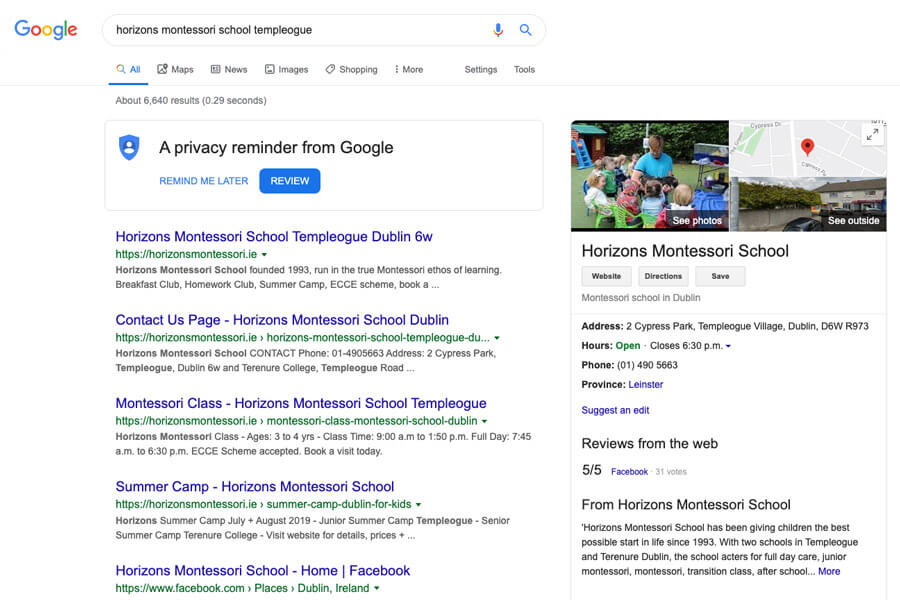
Task: Switch to the Images tab
Action: coord(286,69)
